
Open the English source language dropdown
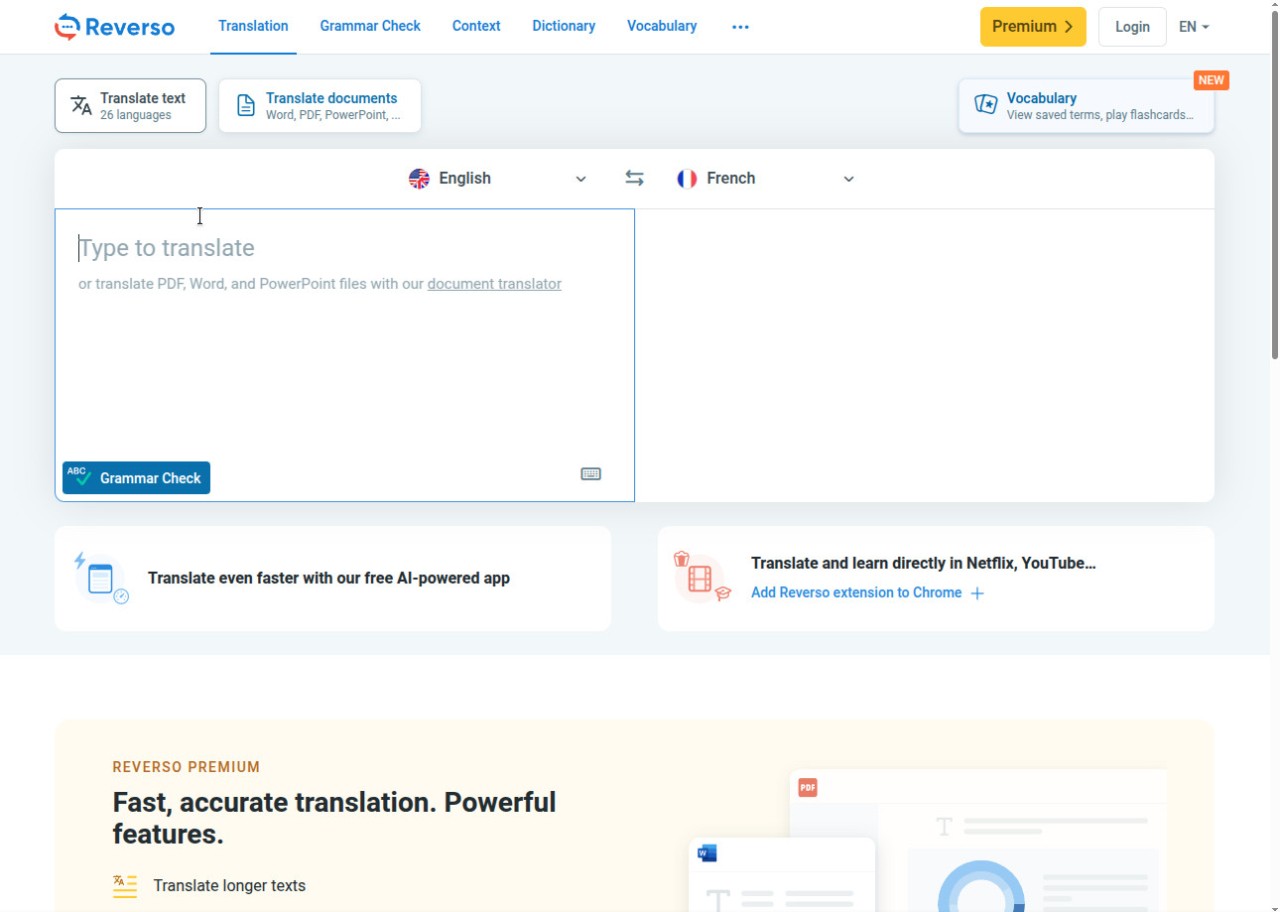pyautogui.click(x=497, y=178)
